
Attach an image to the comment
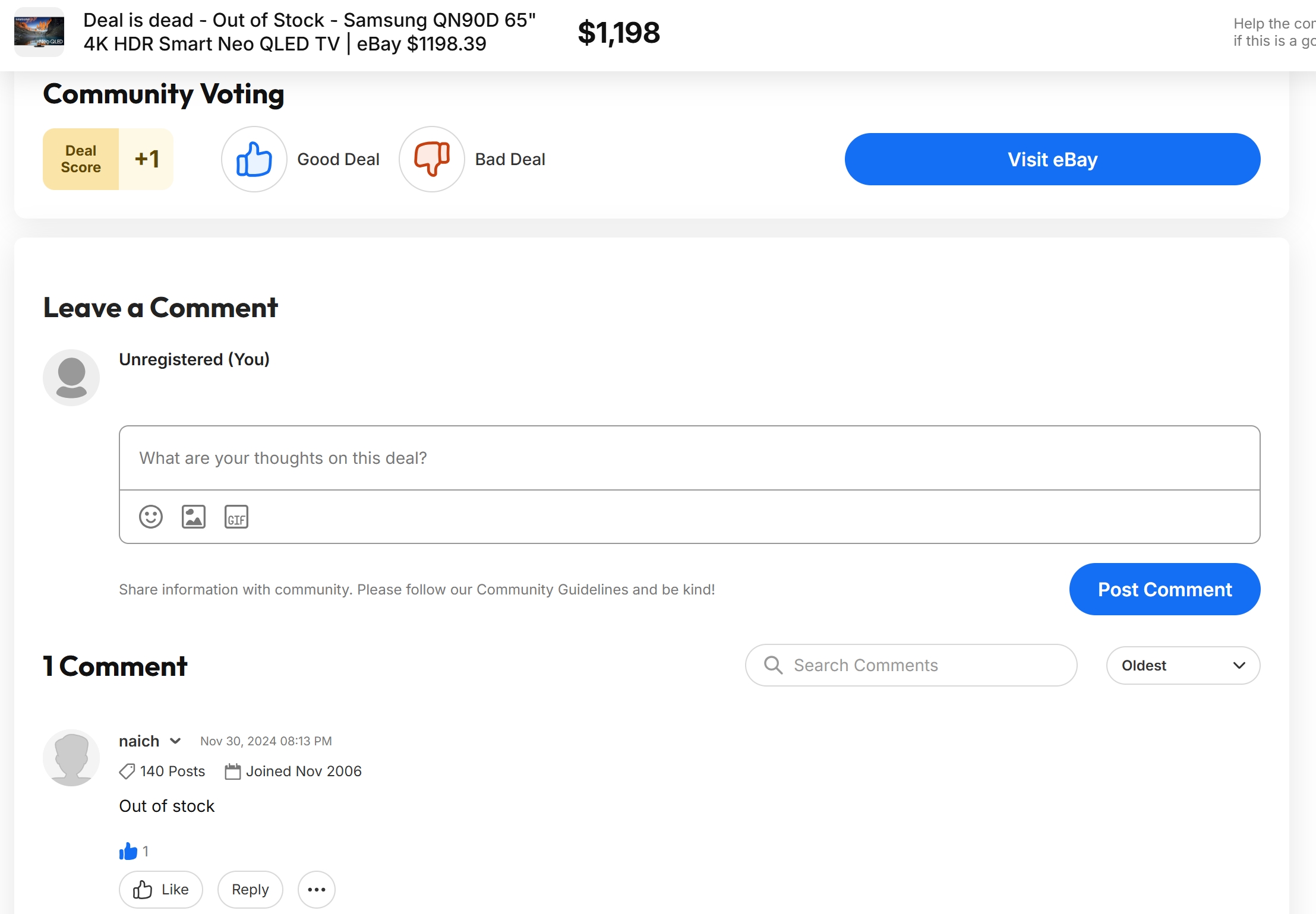pos(194,517)
